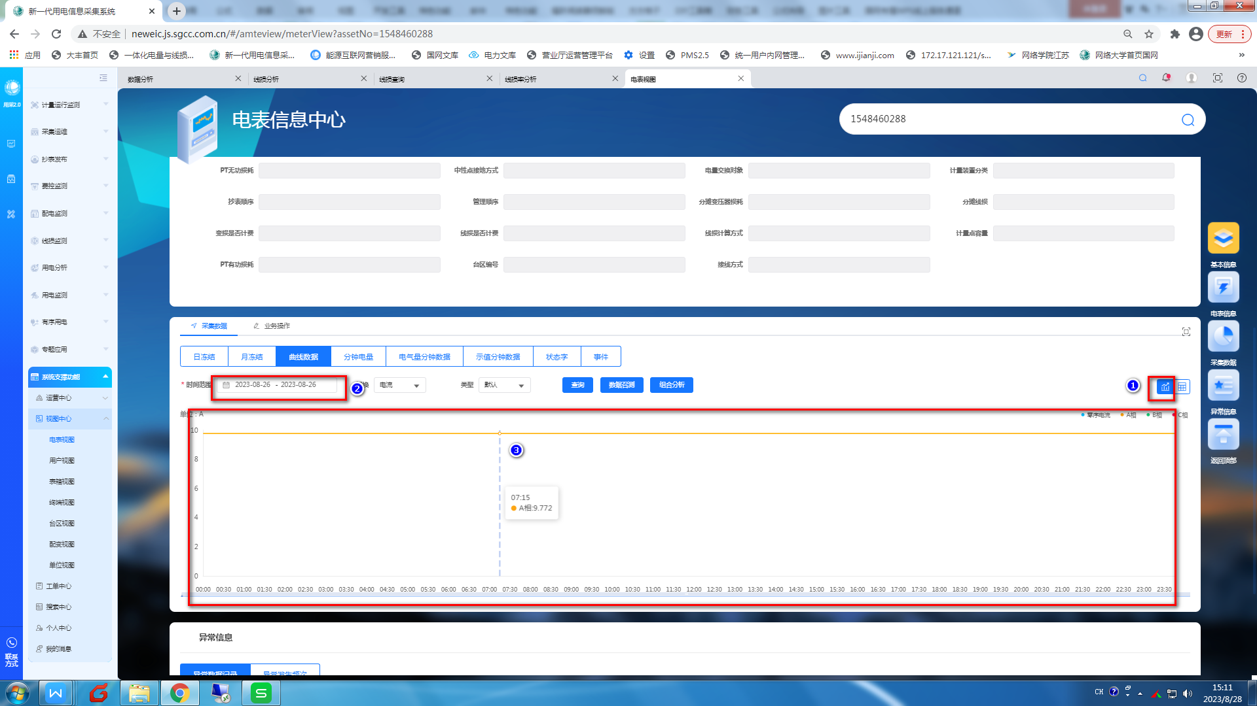Open the 采集数据 pie chart shortcut
1257x706 pixels.
pos(1223,337)
